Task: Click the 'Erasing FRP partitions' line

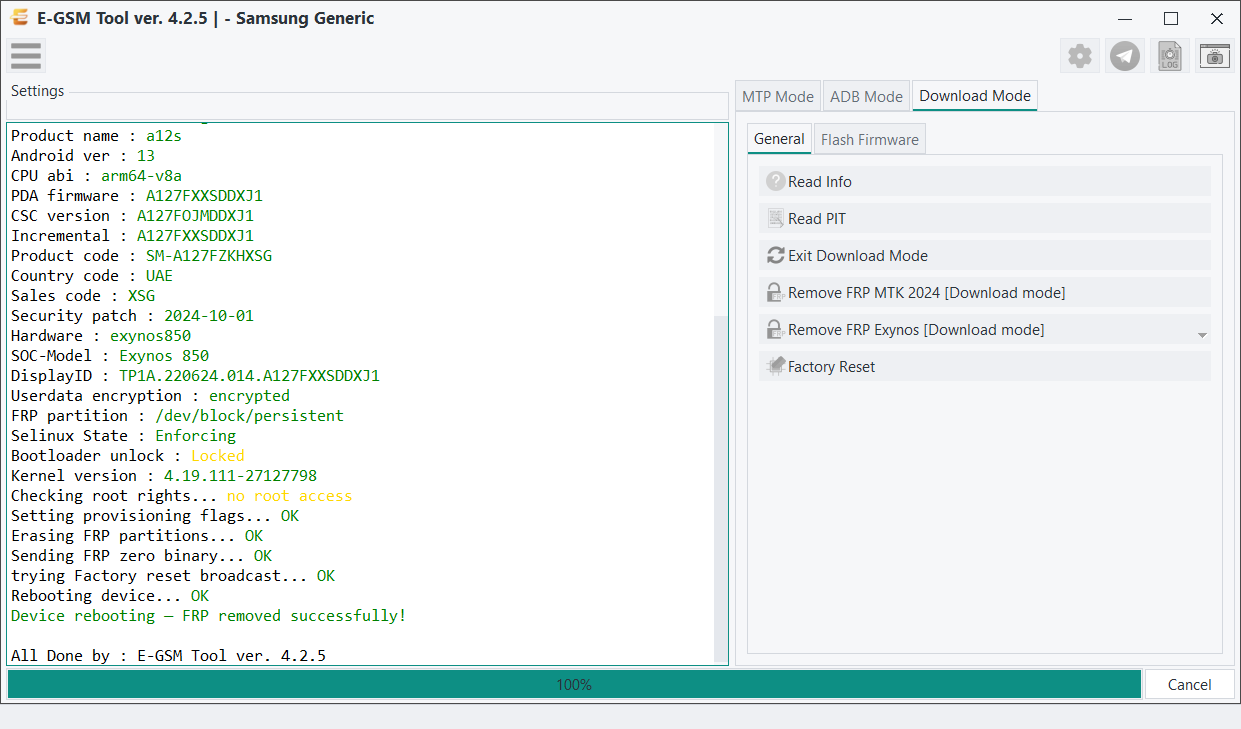Action: click(137, 535)
